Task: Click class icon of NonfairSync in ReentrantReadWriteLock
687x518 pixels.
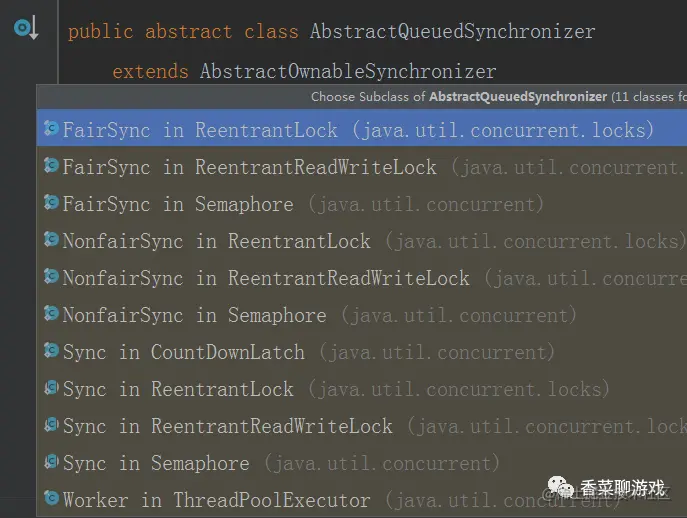Action: point(51,277)
